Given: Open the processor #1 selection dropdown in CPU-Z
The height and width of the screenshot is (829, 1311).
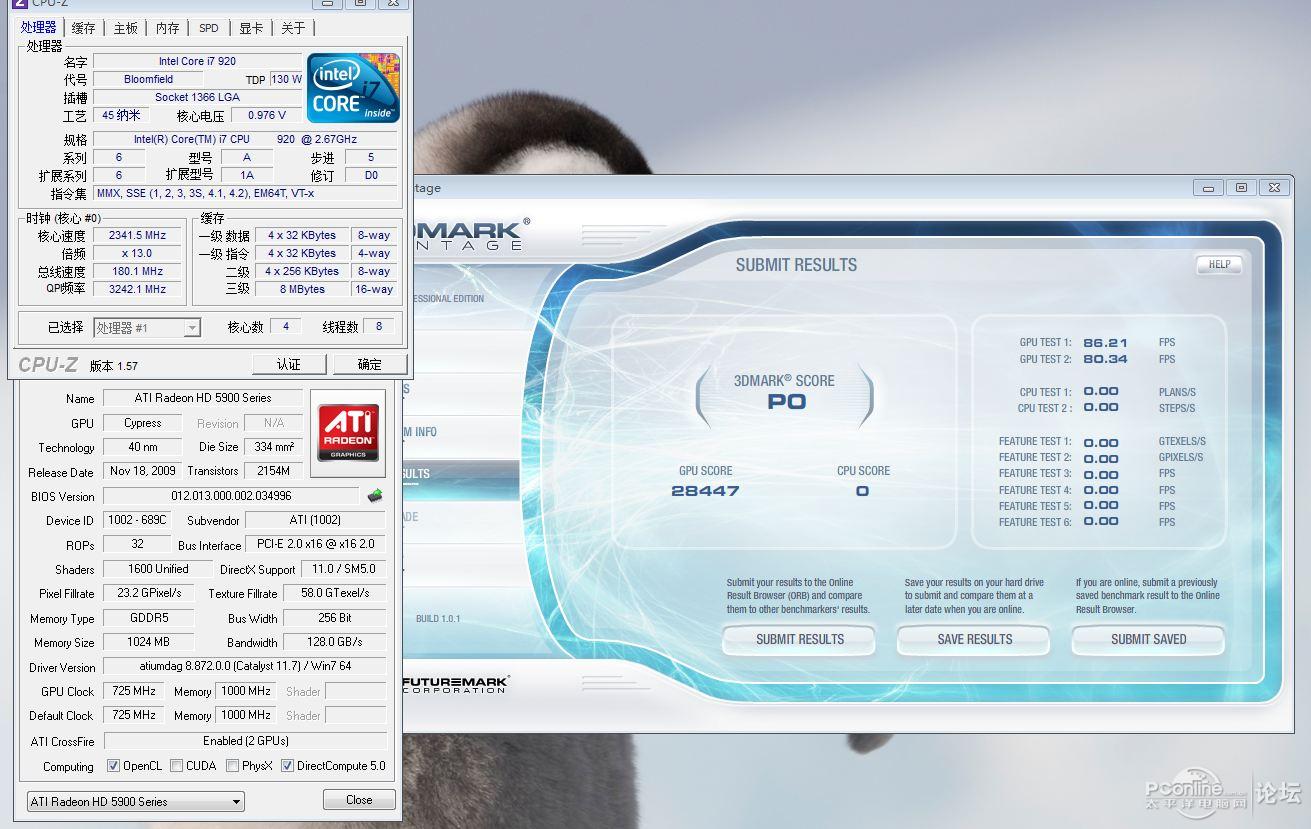Looking at the screenshot, I should click(147, 327).
